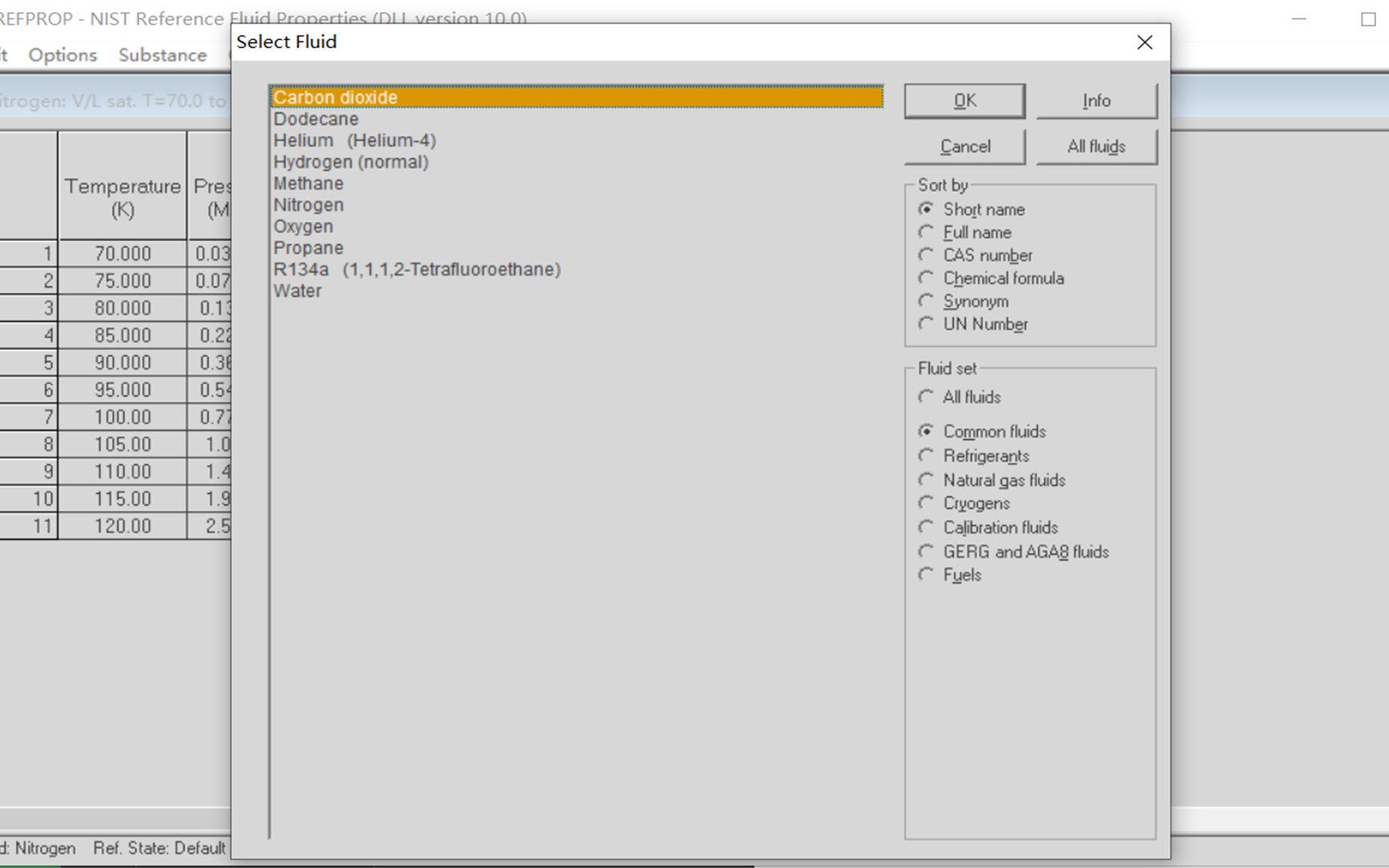
Task: Click temperature cell 90.000 in row 5
Action: click(x=122, y=363)
